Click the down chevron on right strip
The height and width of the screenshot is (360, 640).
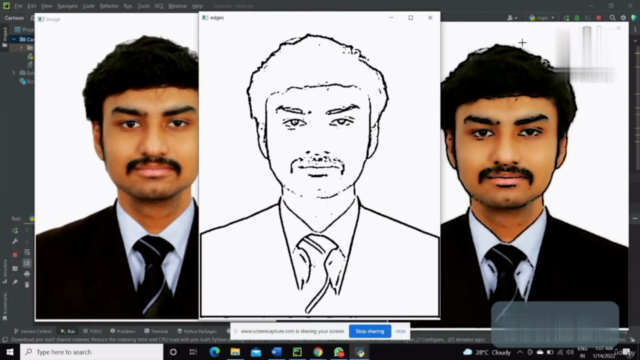636,41
